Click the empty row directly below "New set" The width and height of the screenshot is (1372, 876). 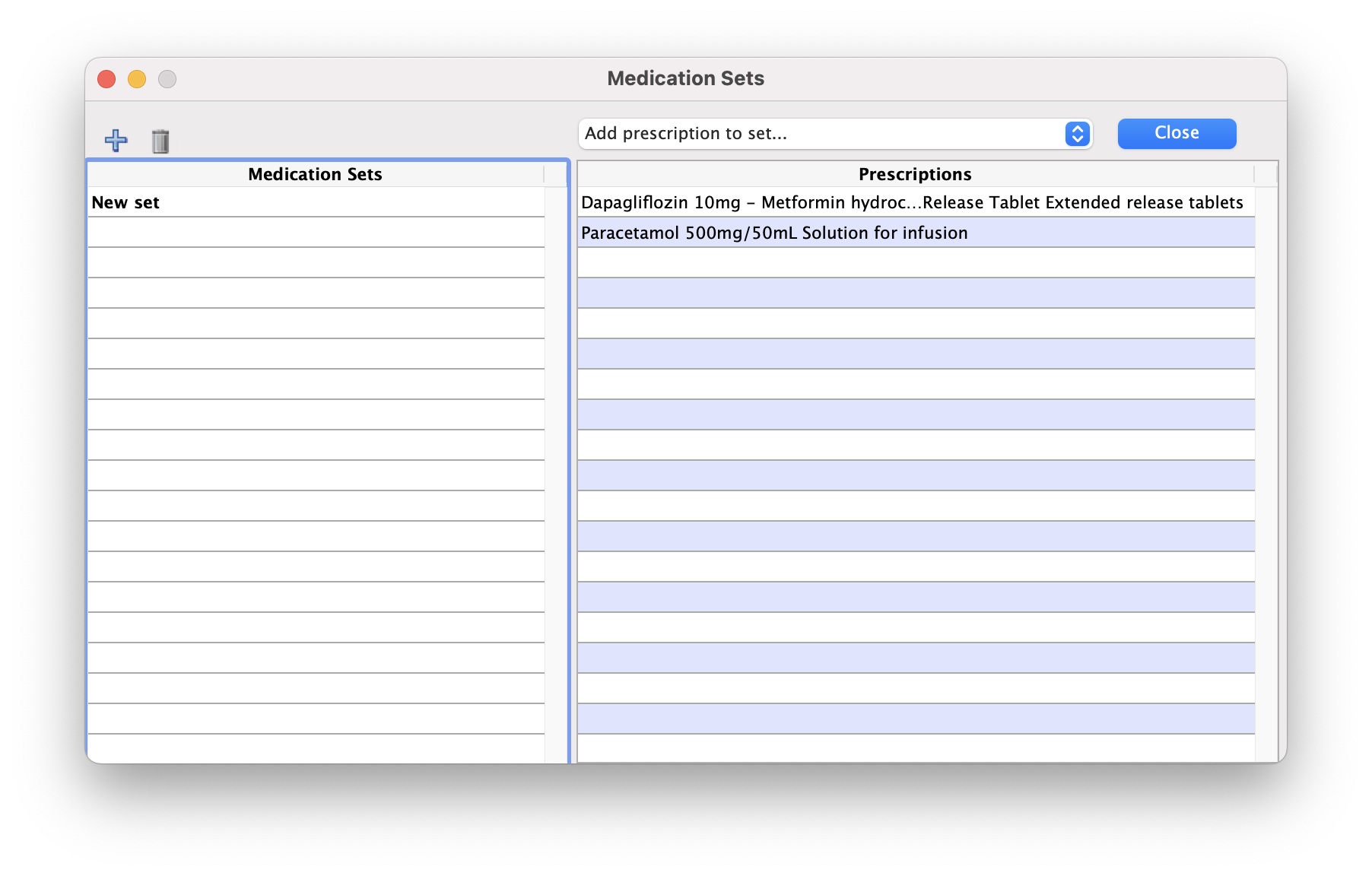pyautogui.click(x=316, y=233)
